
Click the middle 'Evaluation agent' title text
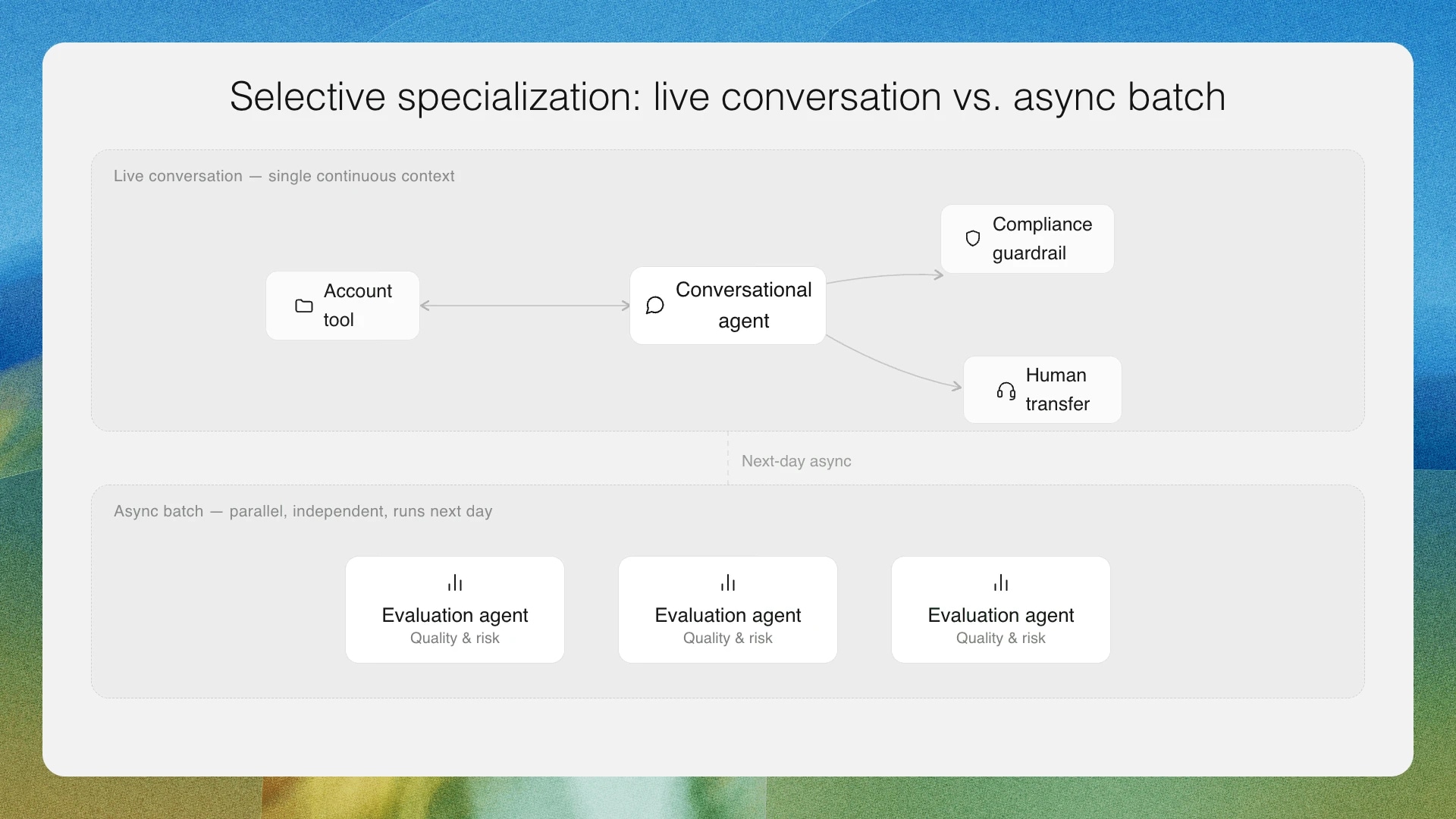pyautogui.click(x=728, y=615)
